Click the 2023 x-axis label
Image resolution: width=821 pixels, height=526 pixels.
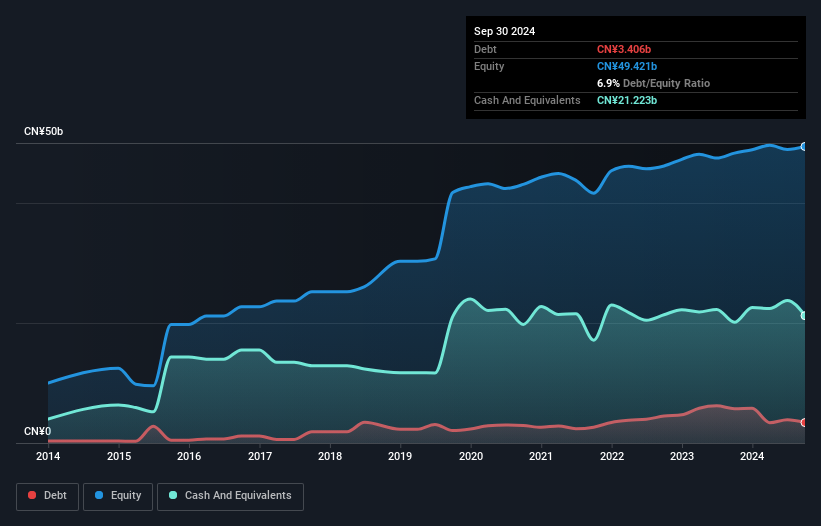(x=682, y=456)
